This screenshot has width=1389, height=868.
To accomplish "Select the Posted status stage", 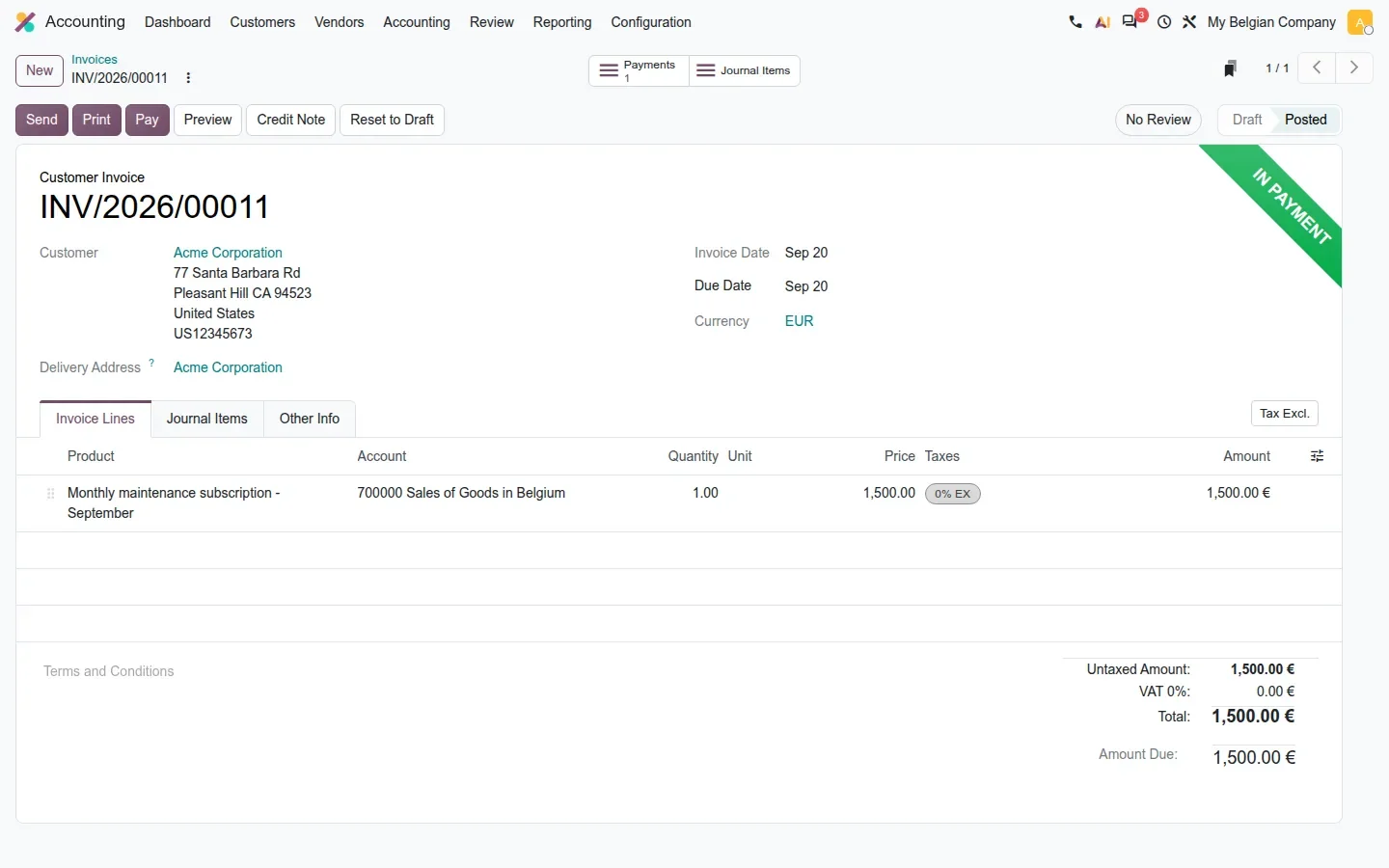I will pyautogui.click(x=1306, y=120).
